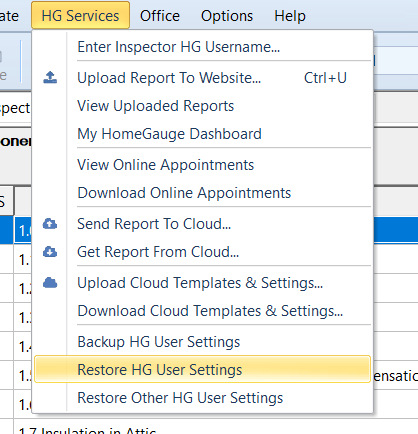Click the cloud upload icon beside Send Report
Viewport: 418px width, 434px height.
(50, 224)
